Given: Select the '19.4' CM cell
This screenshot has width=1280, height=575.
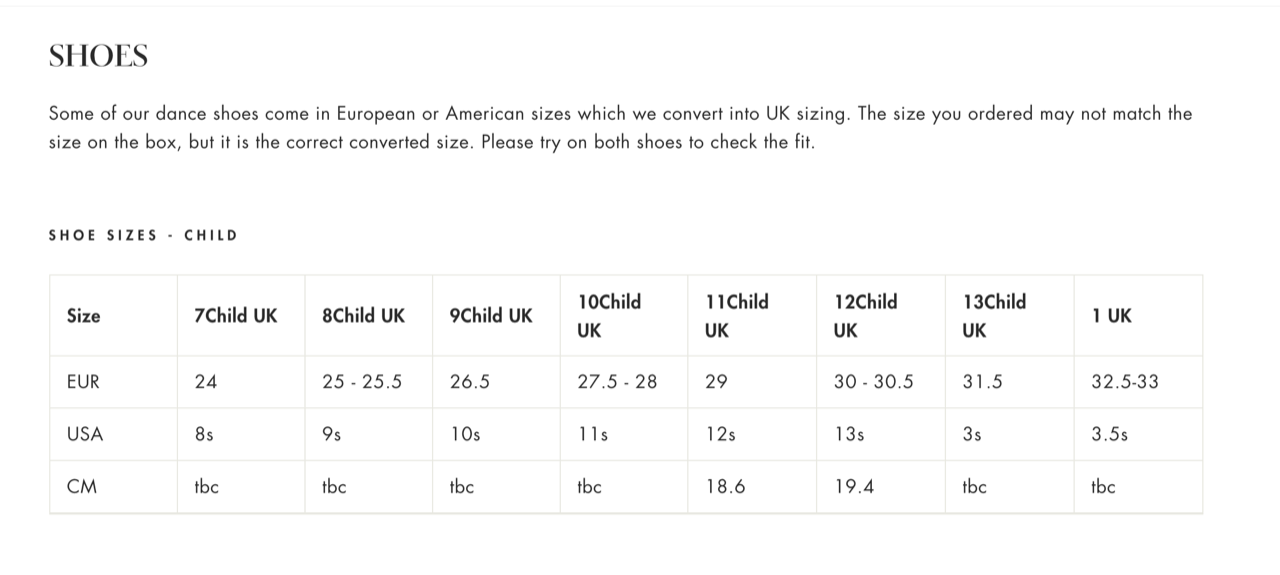Looking at the screenshot, I should coord(854,487).
